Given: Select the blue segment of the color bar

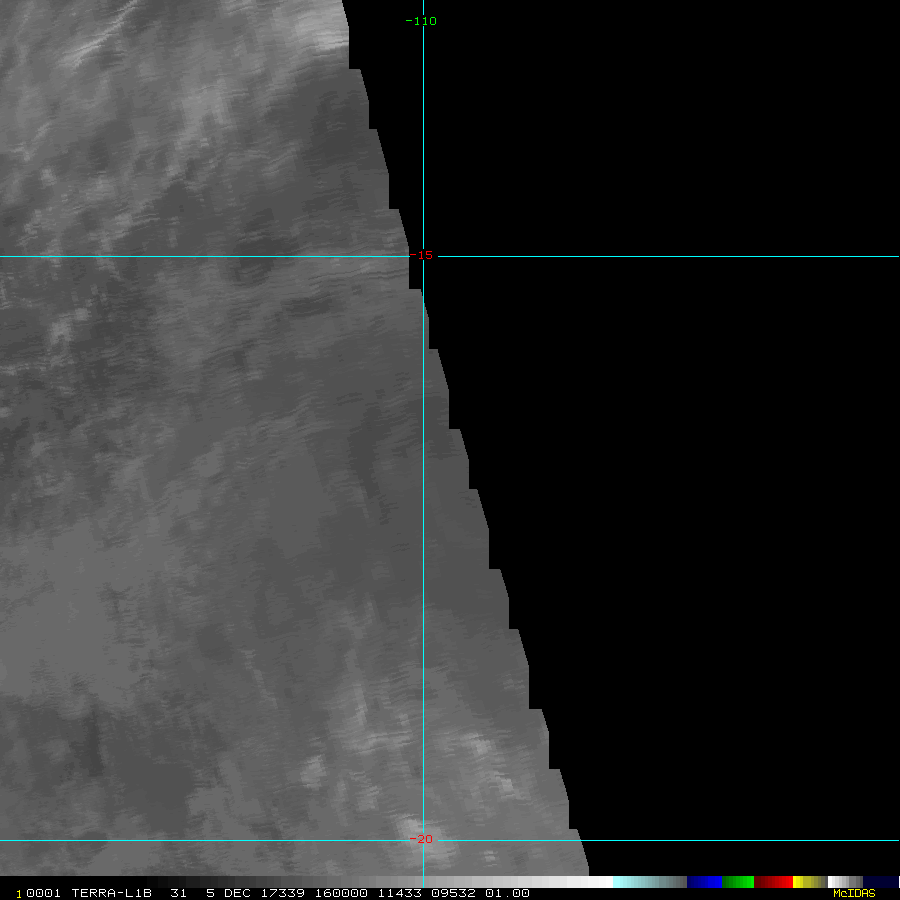Looking at the screenshot, I should (704, 882).
